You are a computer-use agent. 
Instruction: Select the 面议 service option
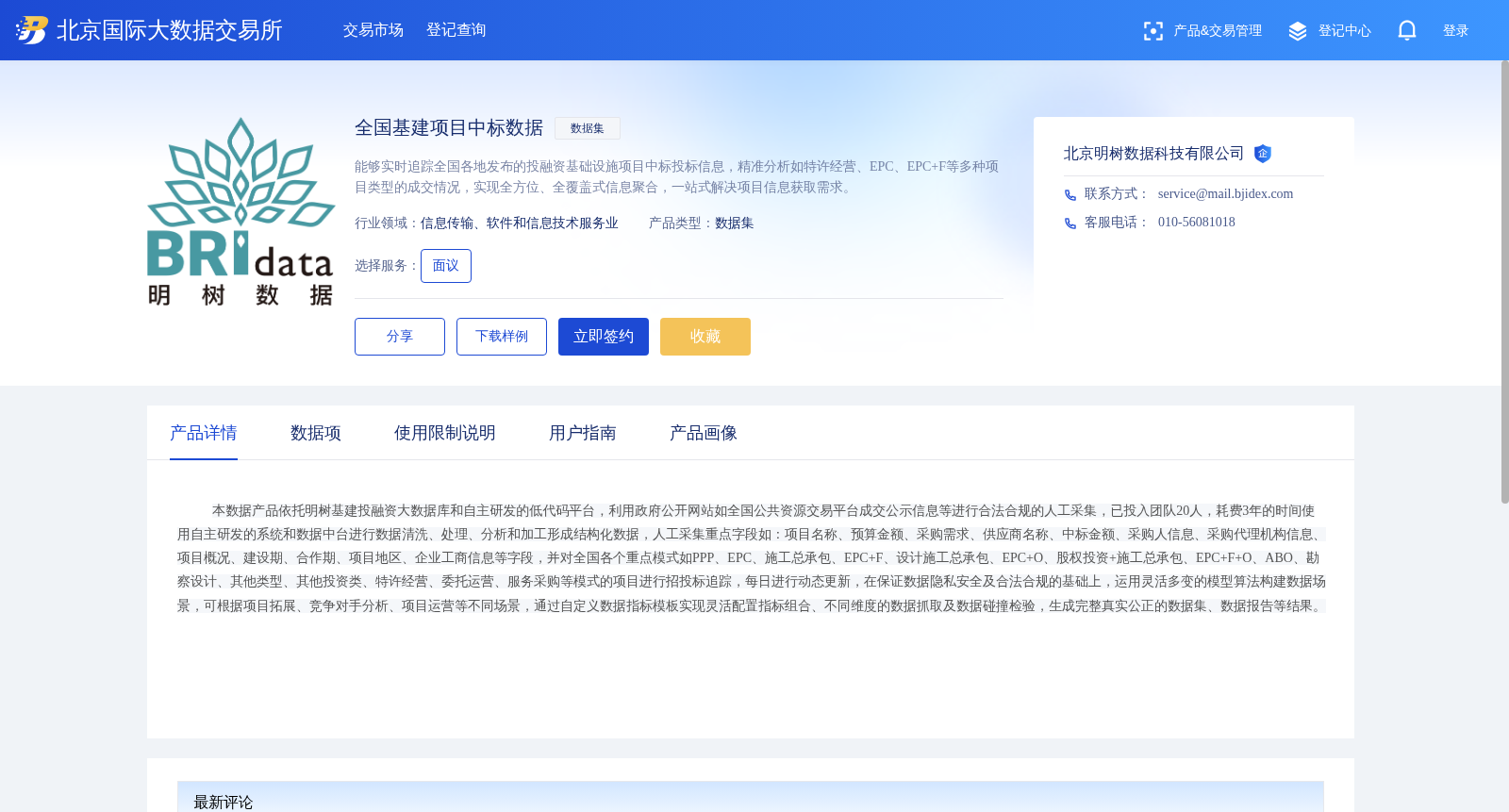click(446, 266)
